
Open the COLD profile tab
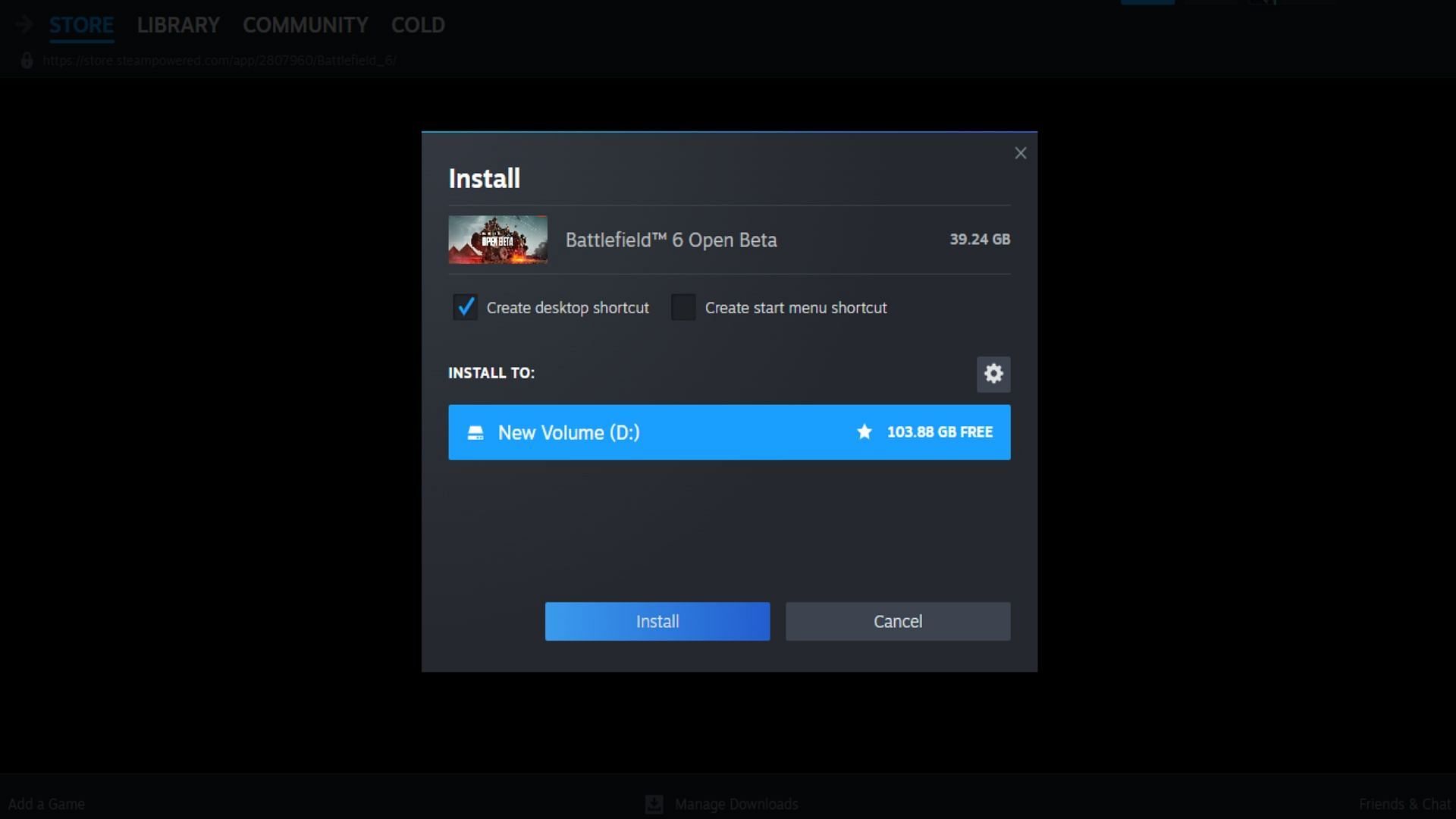pyautogui.click(x=418, y=25)
